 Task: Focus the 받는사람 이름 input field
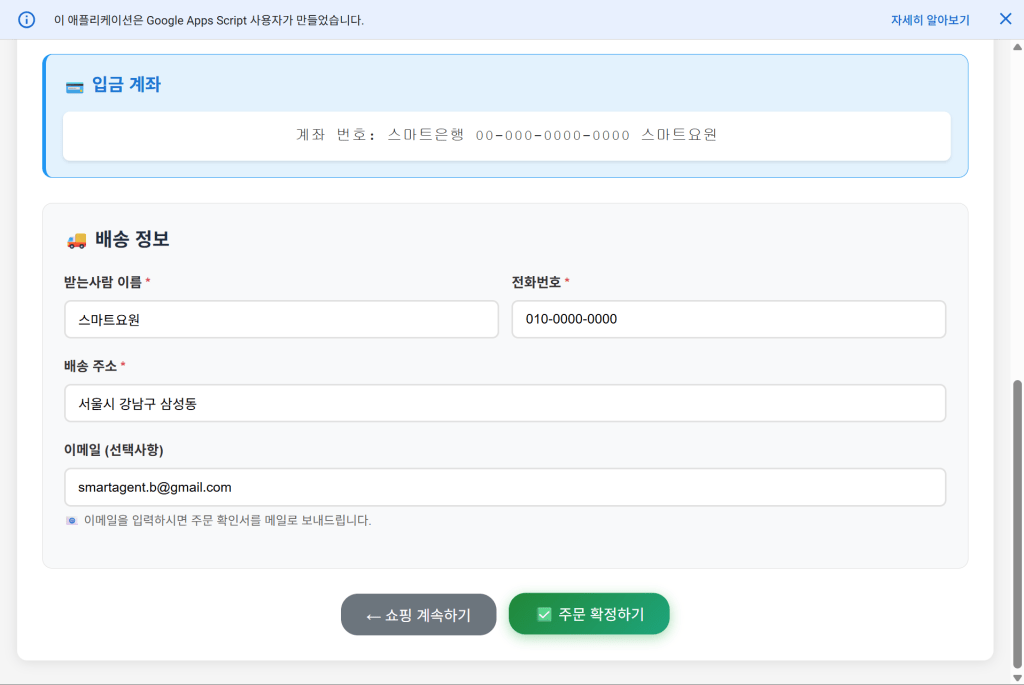(281, 320)
